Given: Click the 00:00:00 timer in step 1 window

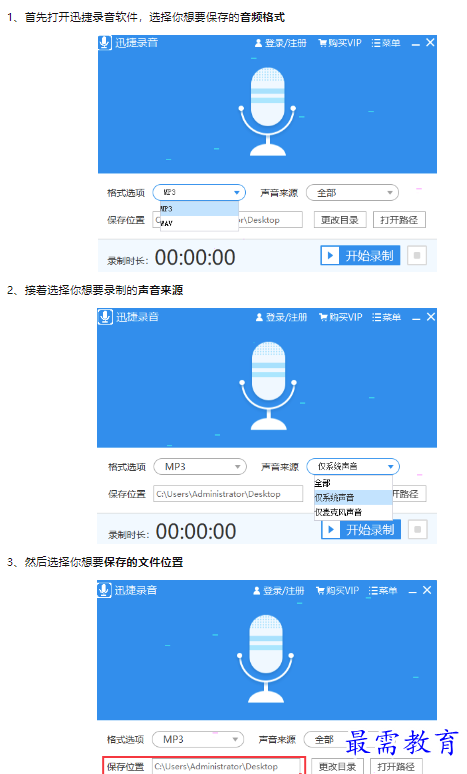Looking at the screenshot, I should point(195,258).
